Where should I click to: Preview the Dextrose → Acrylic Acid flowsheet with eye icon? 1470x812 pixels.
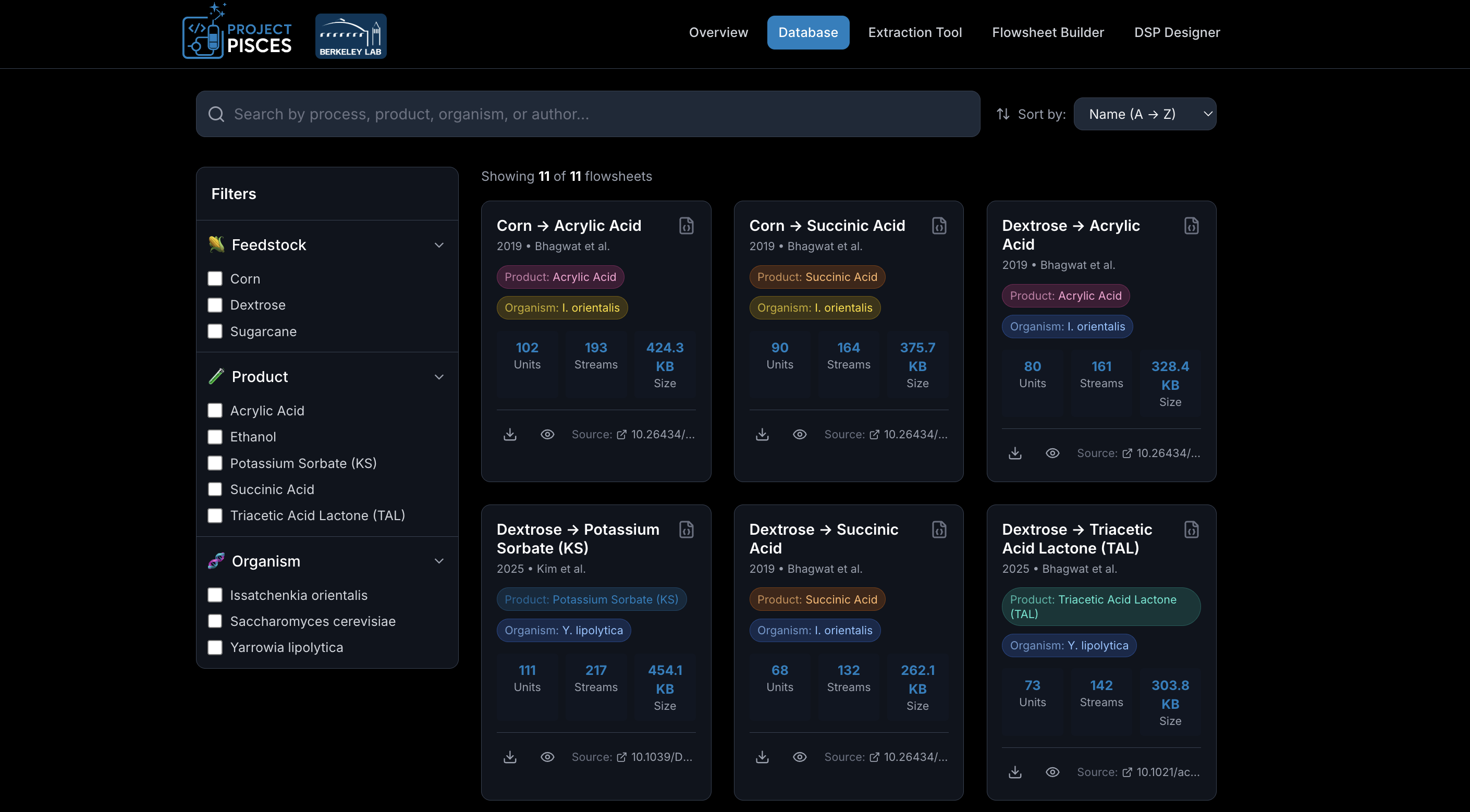1052,453
